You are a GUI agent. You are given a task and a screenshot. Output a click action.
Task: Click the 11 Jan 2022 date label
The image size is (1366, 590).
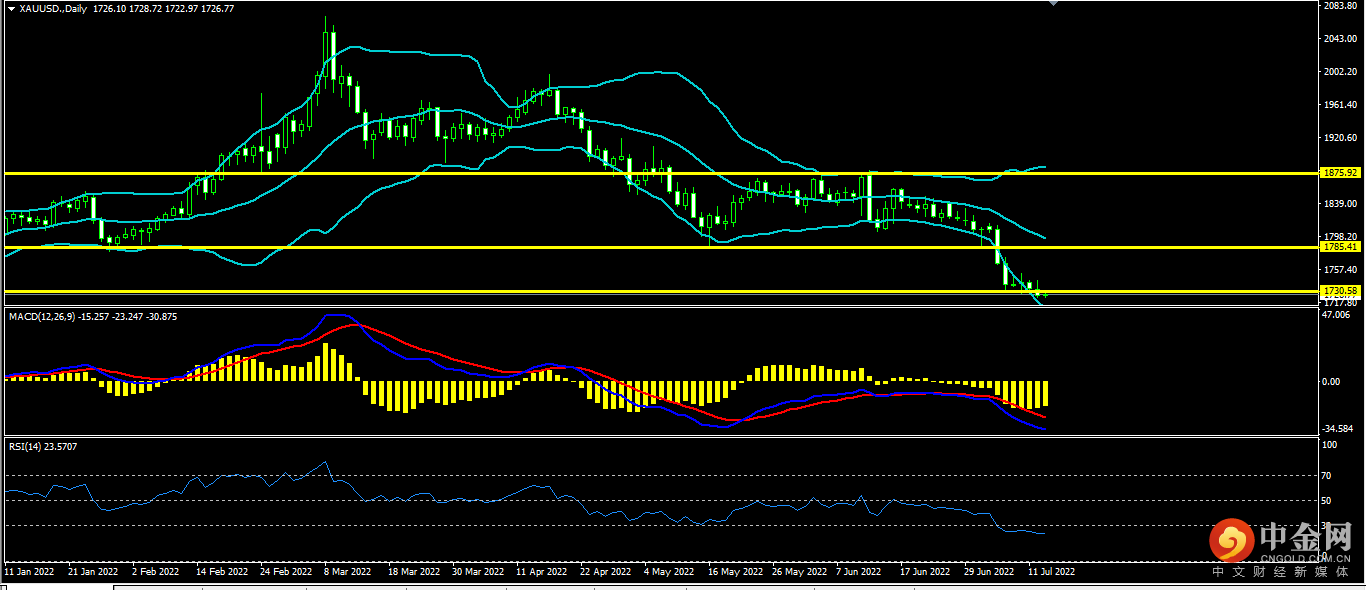click(x=30, y=573)
